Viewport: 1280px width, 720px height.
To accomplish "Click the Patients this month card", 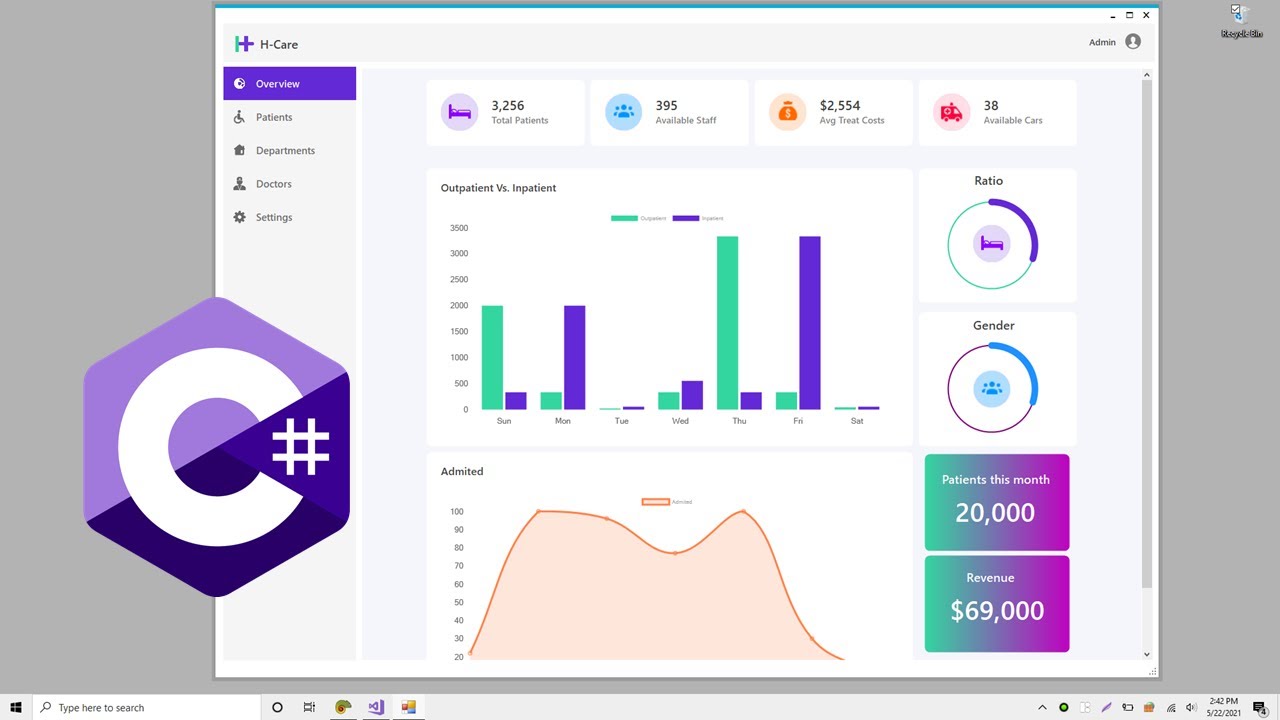I will 997,502.
